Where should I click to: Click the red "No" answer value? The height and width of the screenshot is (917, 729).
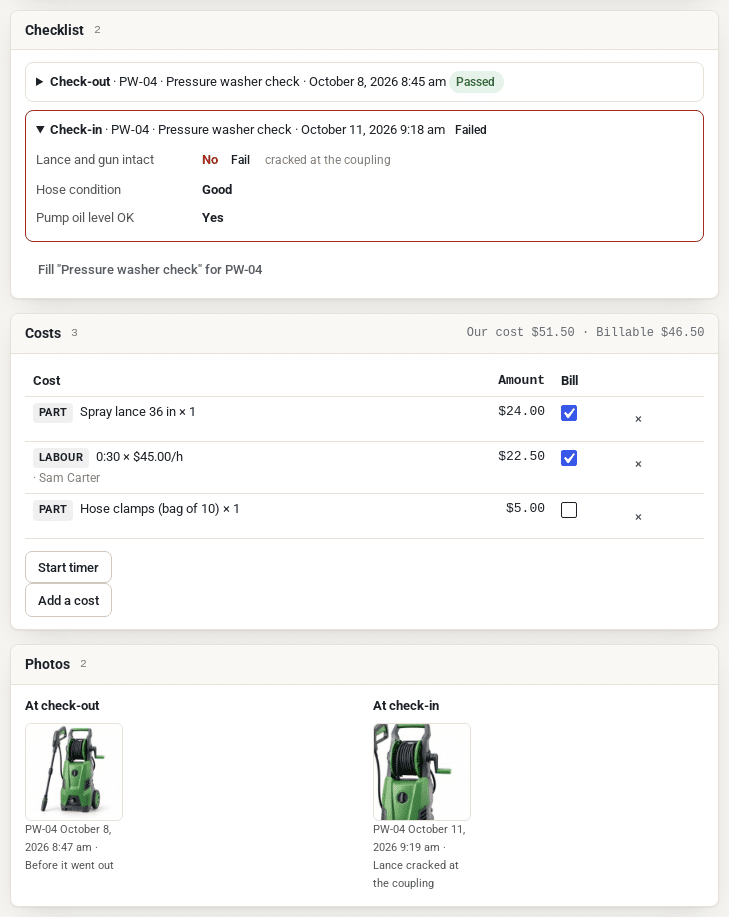click(x=210, y=160)
